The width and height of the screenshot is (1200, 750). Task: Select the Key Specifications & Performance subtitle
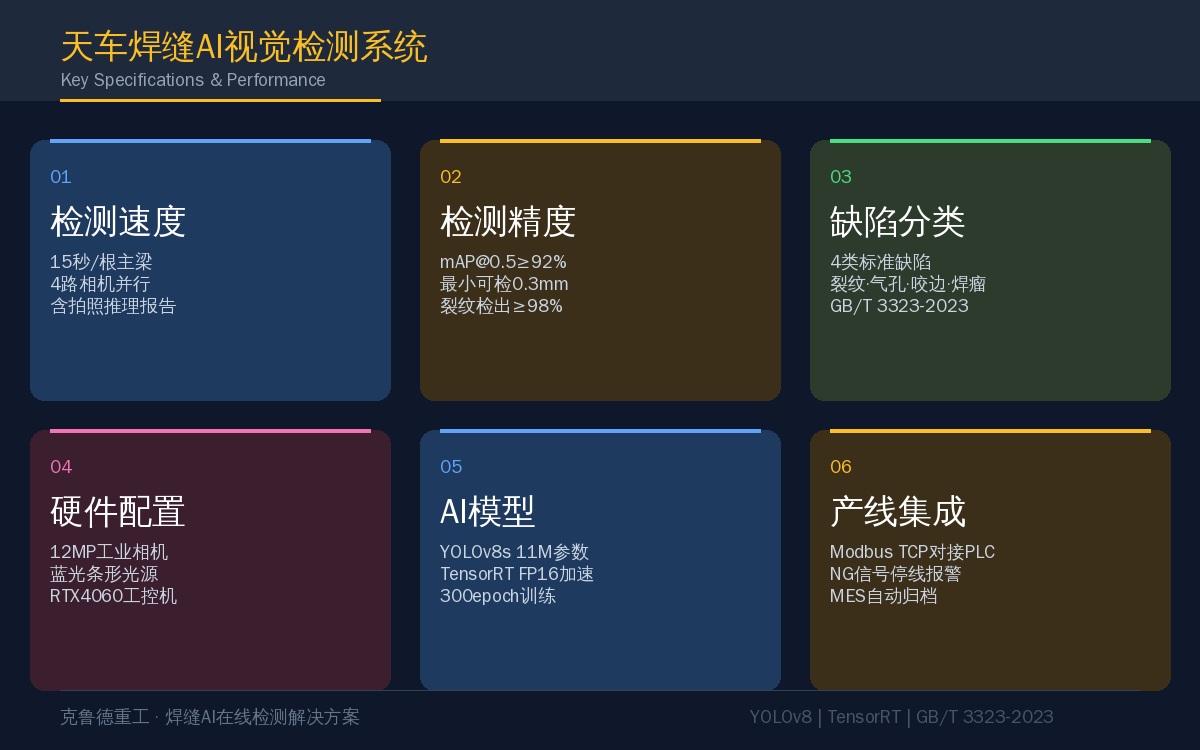193,80
